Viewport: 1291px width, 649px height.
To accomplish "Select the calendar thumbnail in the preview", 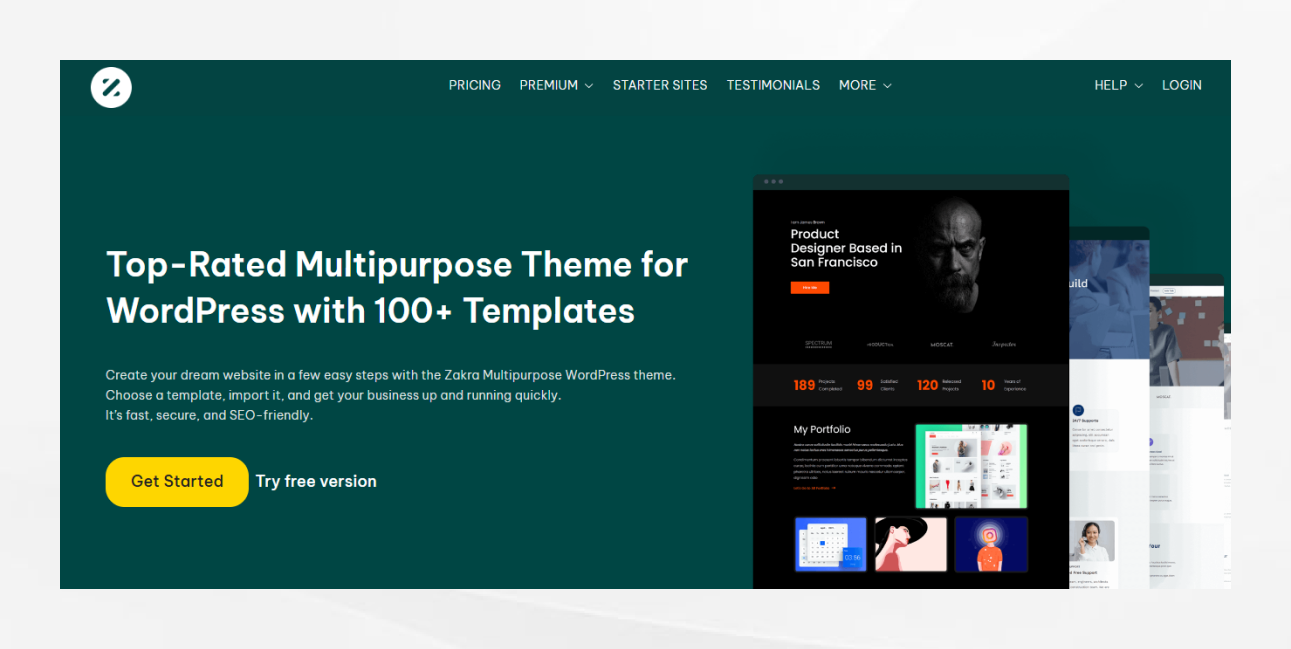I will (830, 544).
